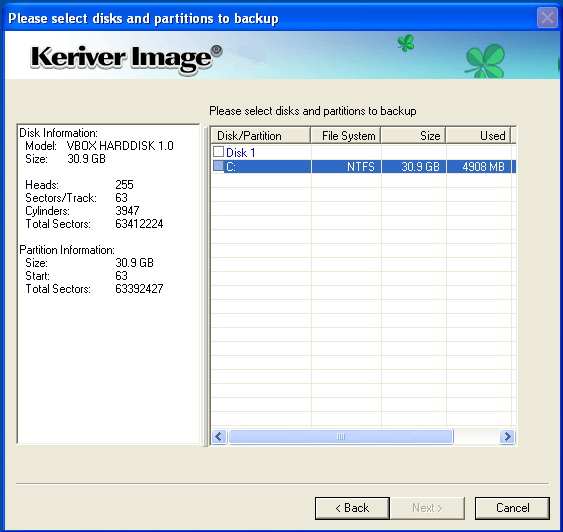
Task: Click the Next button
Action: [x=427, y=508]
